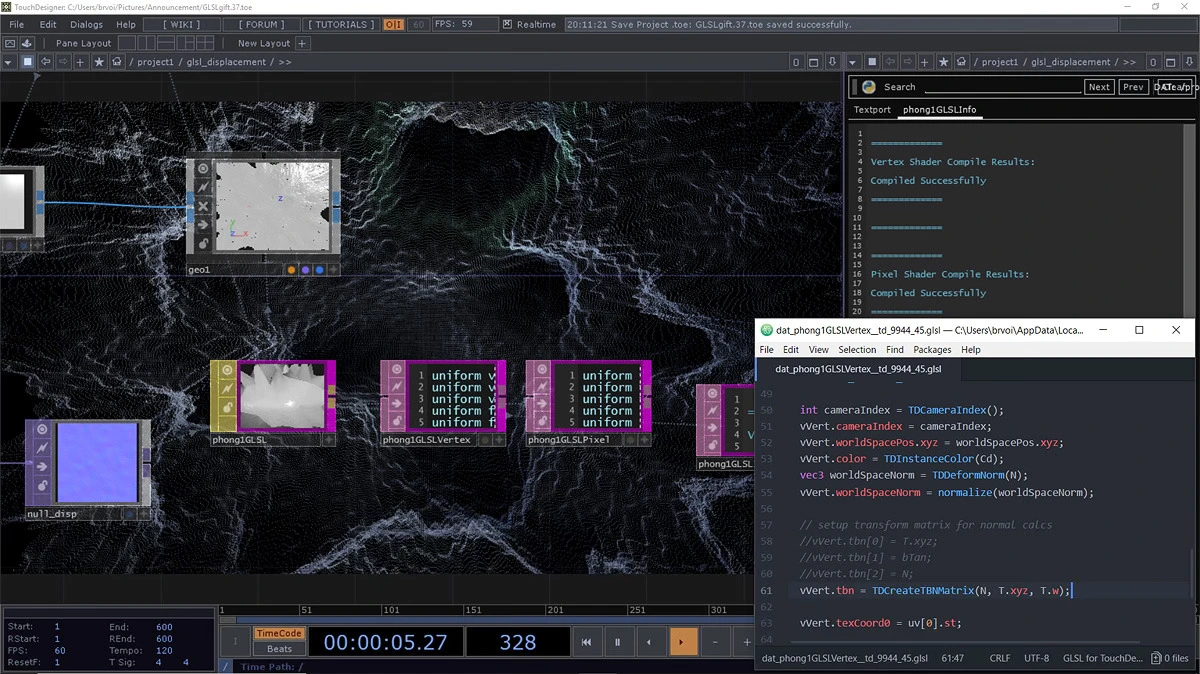Navigate back with left arrow in path bar

[46, 62]
